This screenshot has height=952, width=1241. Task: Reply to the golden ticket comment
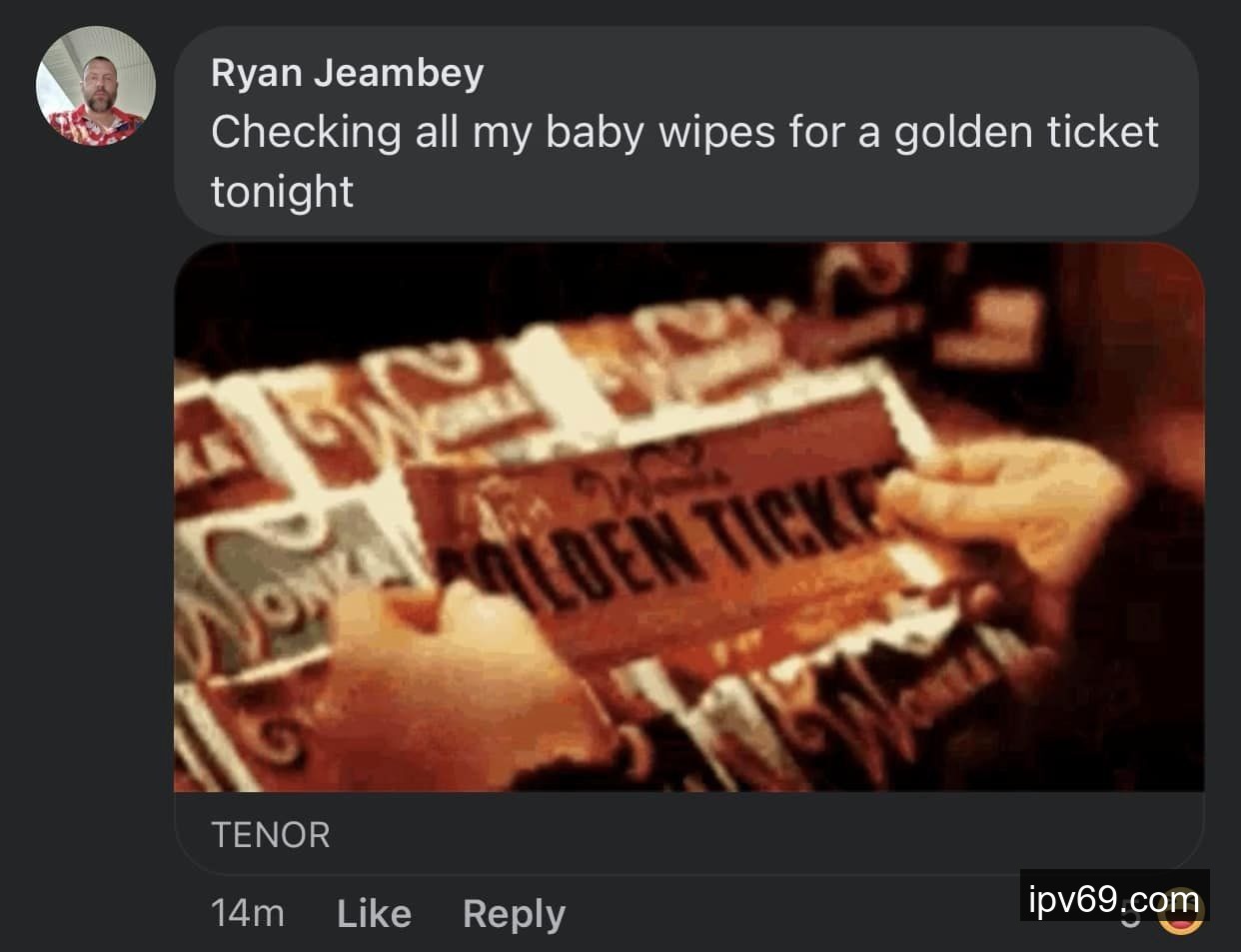tap(514, 914)
